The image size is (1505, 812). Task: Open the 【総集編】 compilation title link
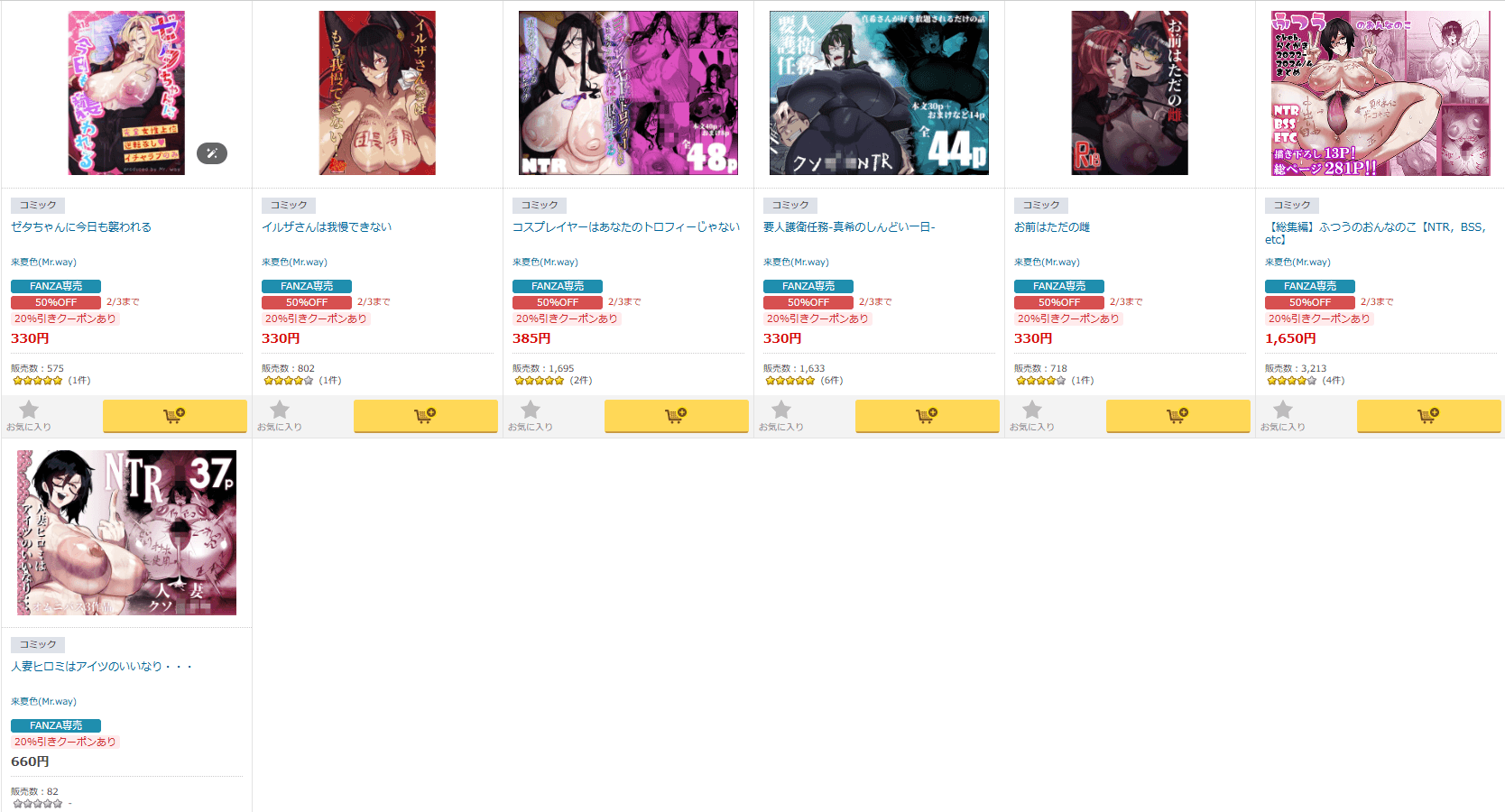tap(1376, 233)
